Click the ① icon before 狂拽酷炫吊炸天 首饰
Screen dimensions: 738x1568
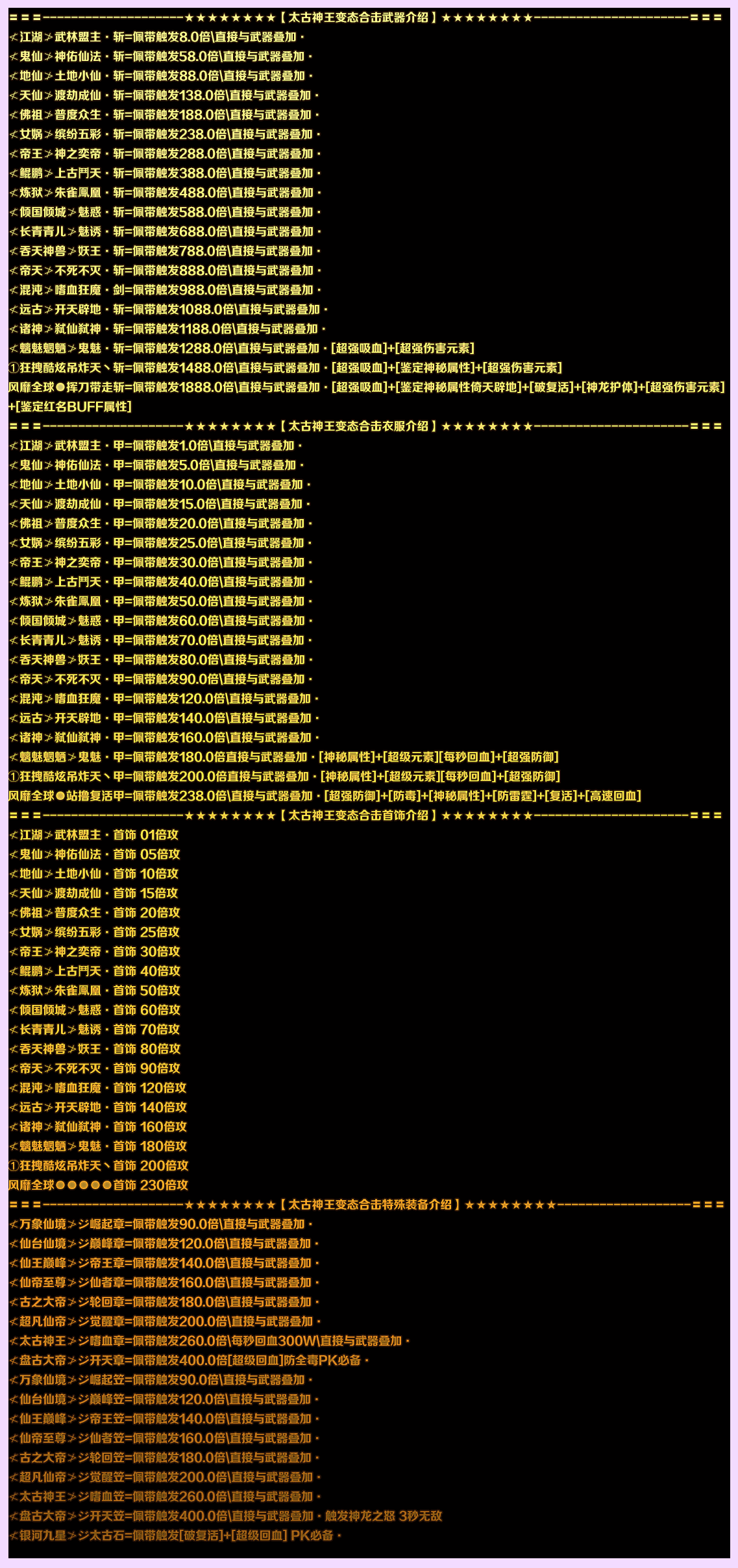pos(14,1166)
